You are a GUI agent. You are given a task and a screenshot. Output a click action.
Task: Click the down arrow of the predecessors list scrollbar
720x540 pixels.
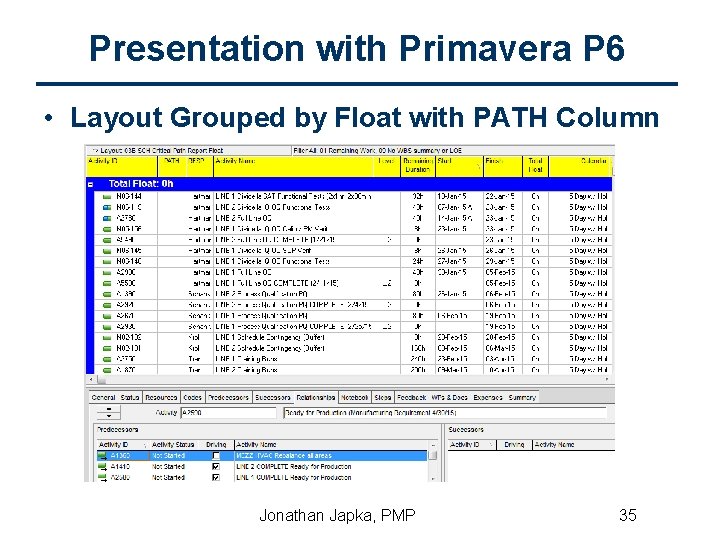coord(433,478)
